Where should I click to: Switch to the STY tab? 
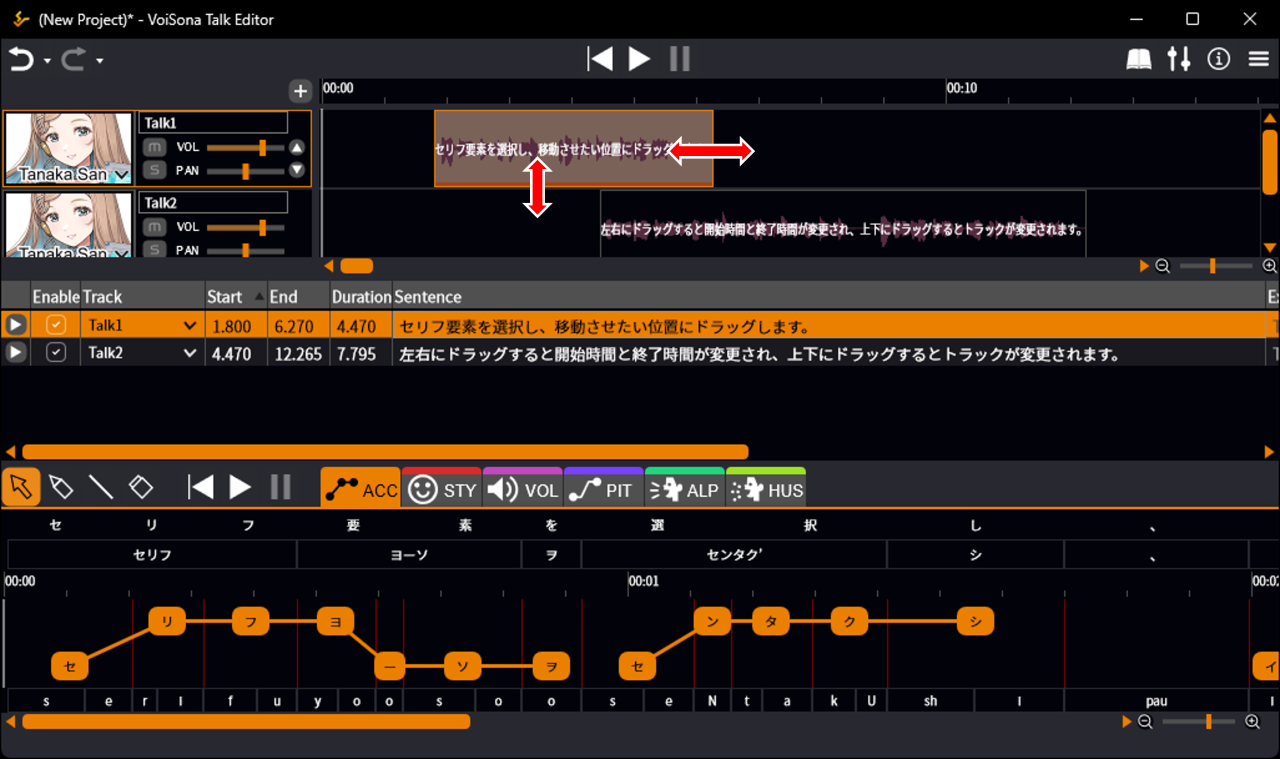click(x=441, y=489)
